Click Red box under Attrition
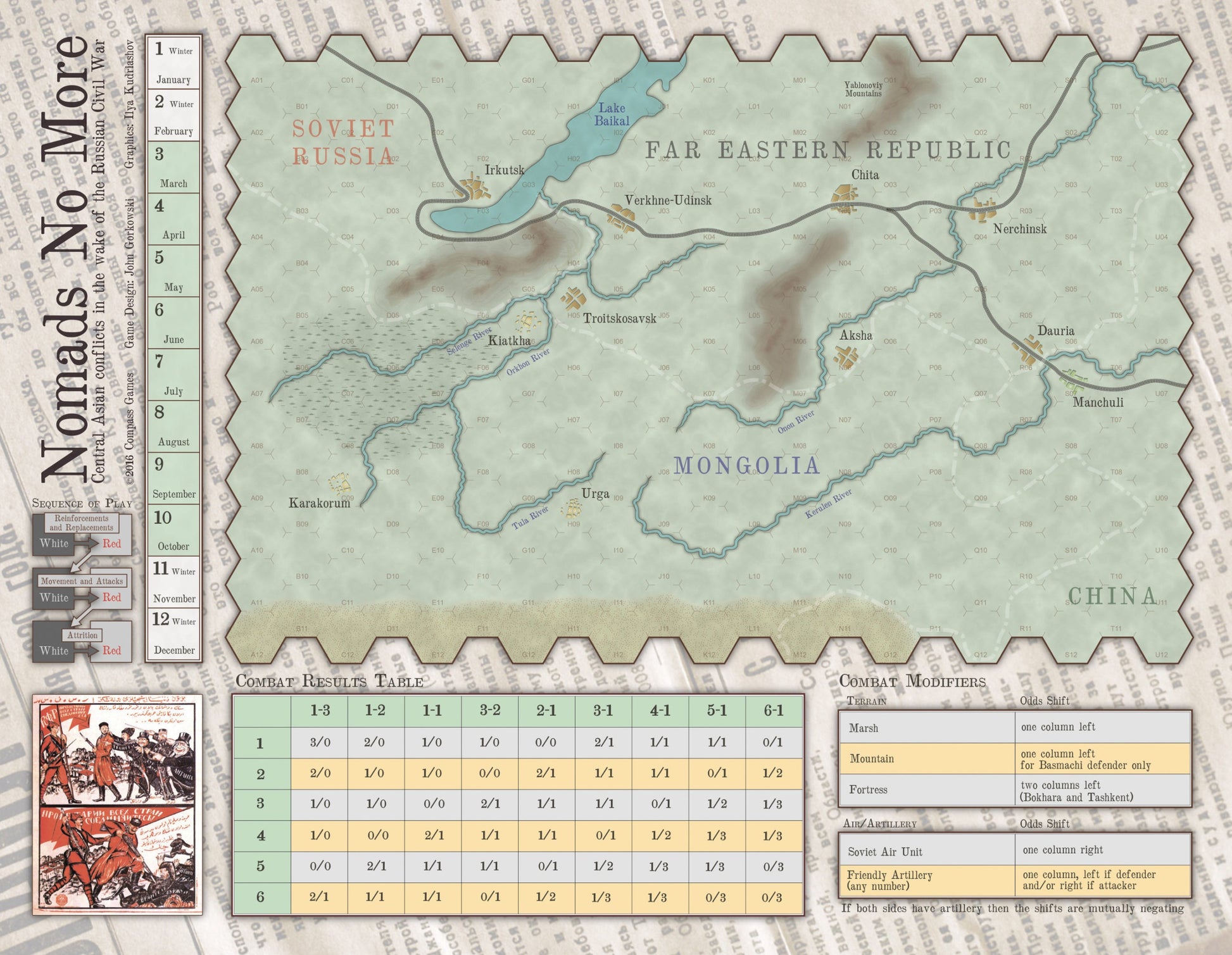Viewport: 1232px width, 955px height. tap(111, 650)
